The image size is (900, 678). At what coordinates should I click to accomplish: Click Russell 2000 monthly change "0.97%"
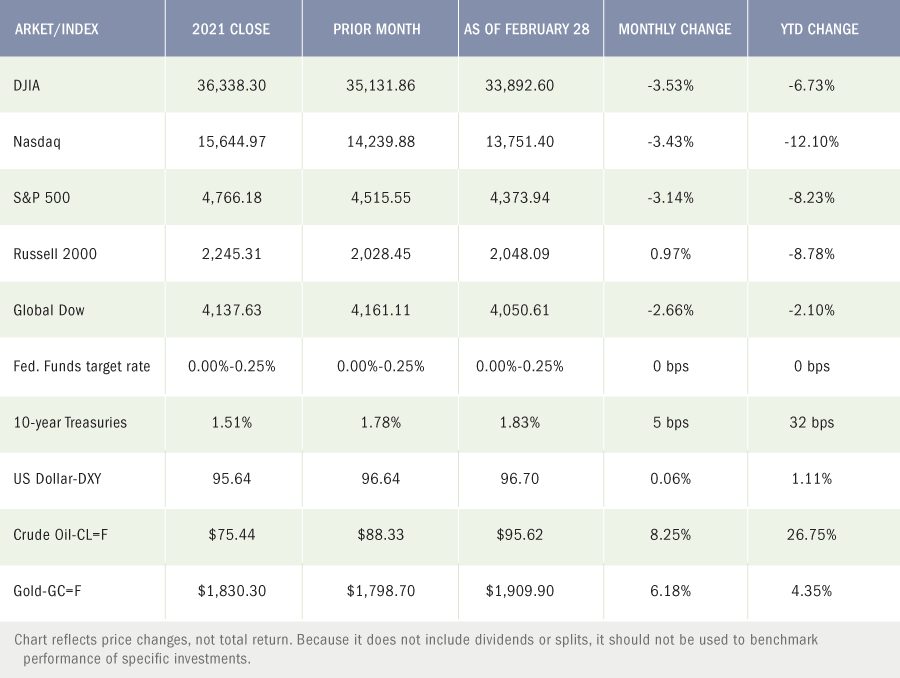click(x=670, y=254)
